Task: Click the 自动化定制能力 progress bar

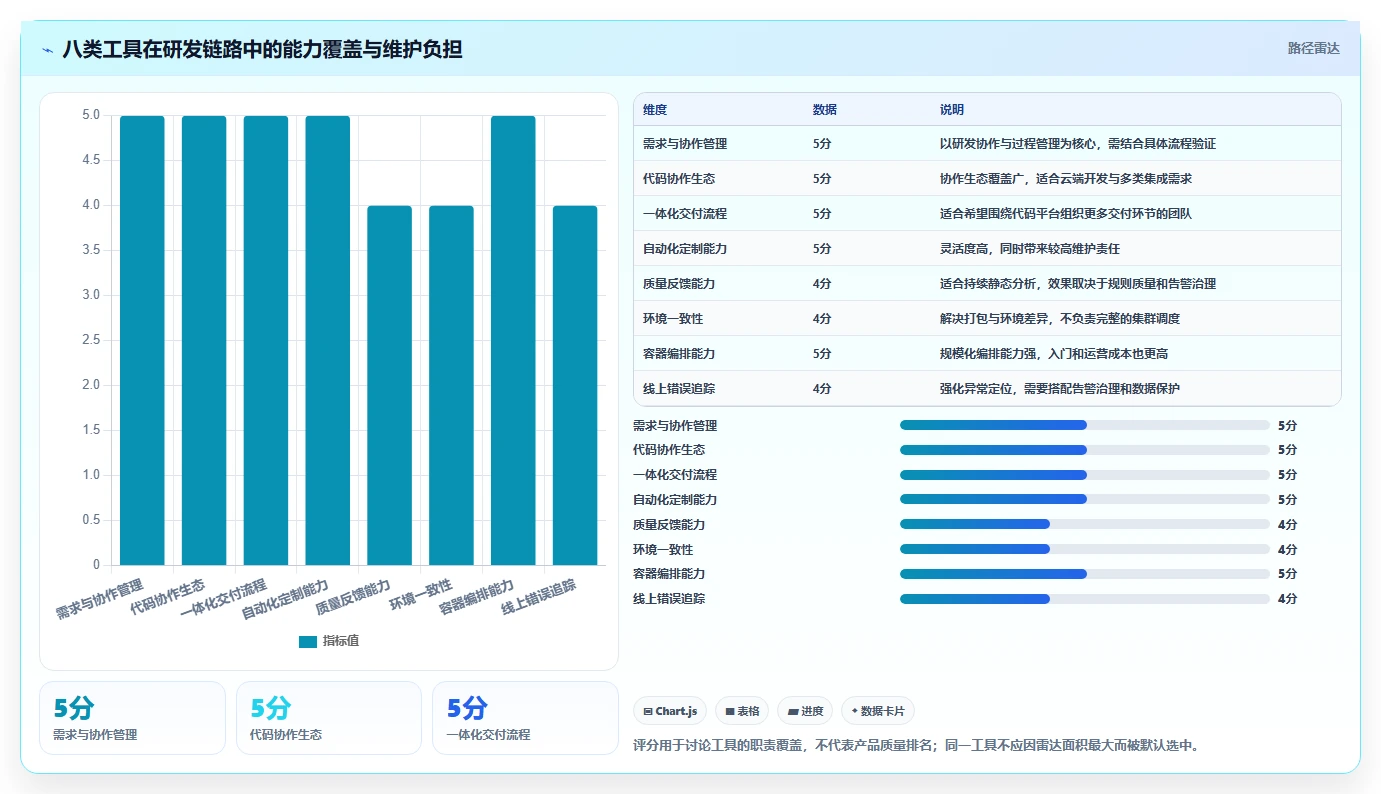Action: coord(1085,499)
